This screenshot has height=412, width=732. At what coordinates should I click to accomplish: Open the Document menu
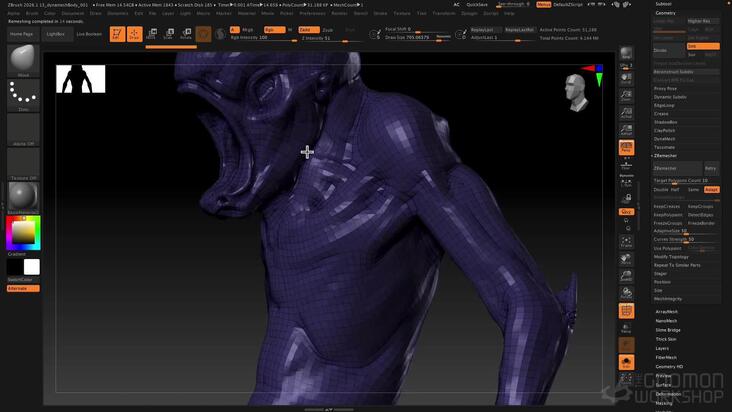[73, 13]
